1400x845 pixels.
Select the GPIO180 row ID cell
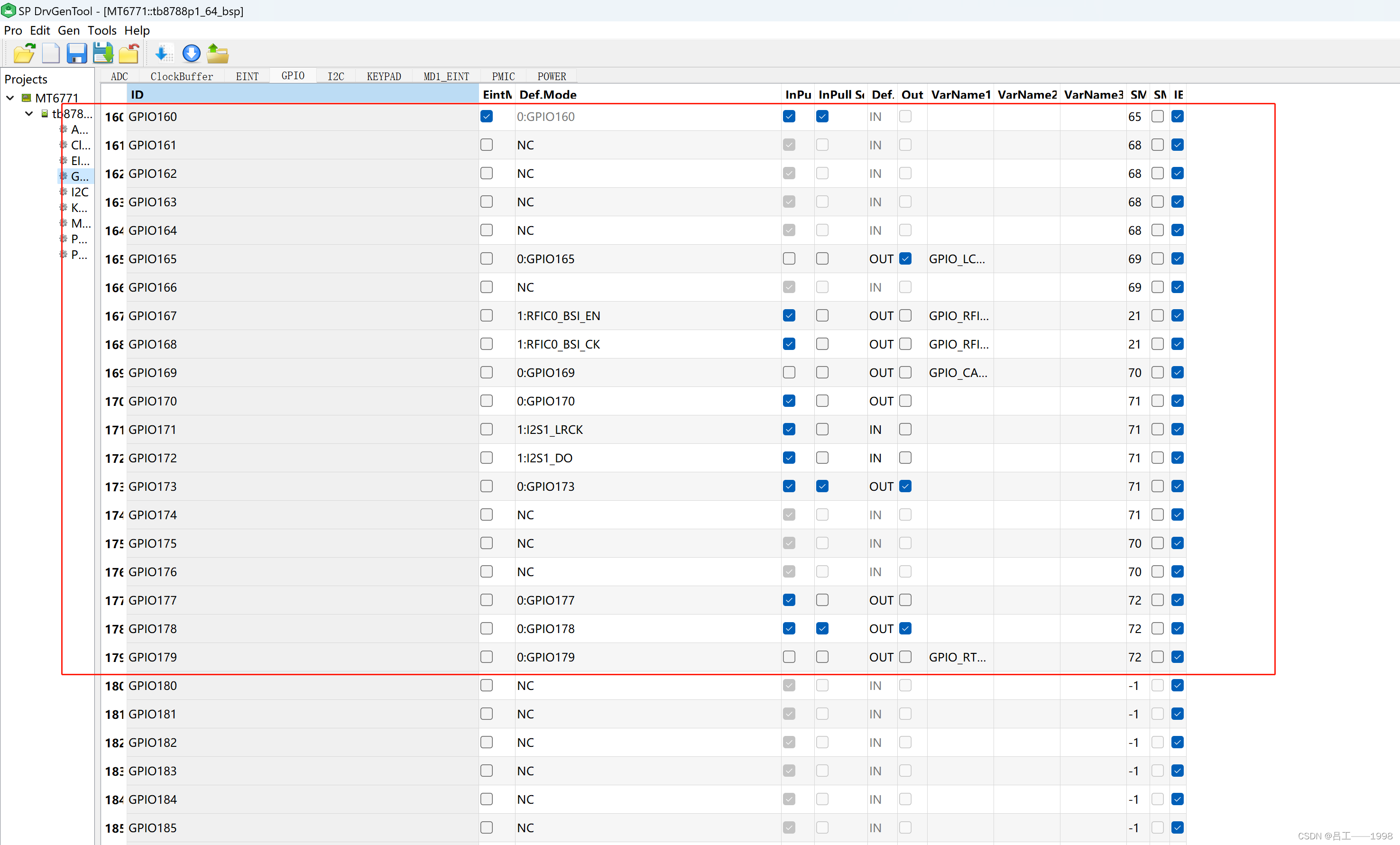[x=303, y=685]
